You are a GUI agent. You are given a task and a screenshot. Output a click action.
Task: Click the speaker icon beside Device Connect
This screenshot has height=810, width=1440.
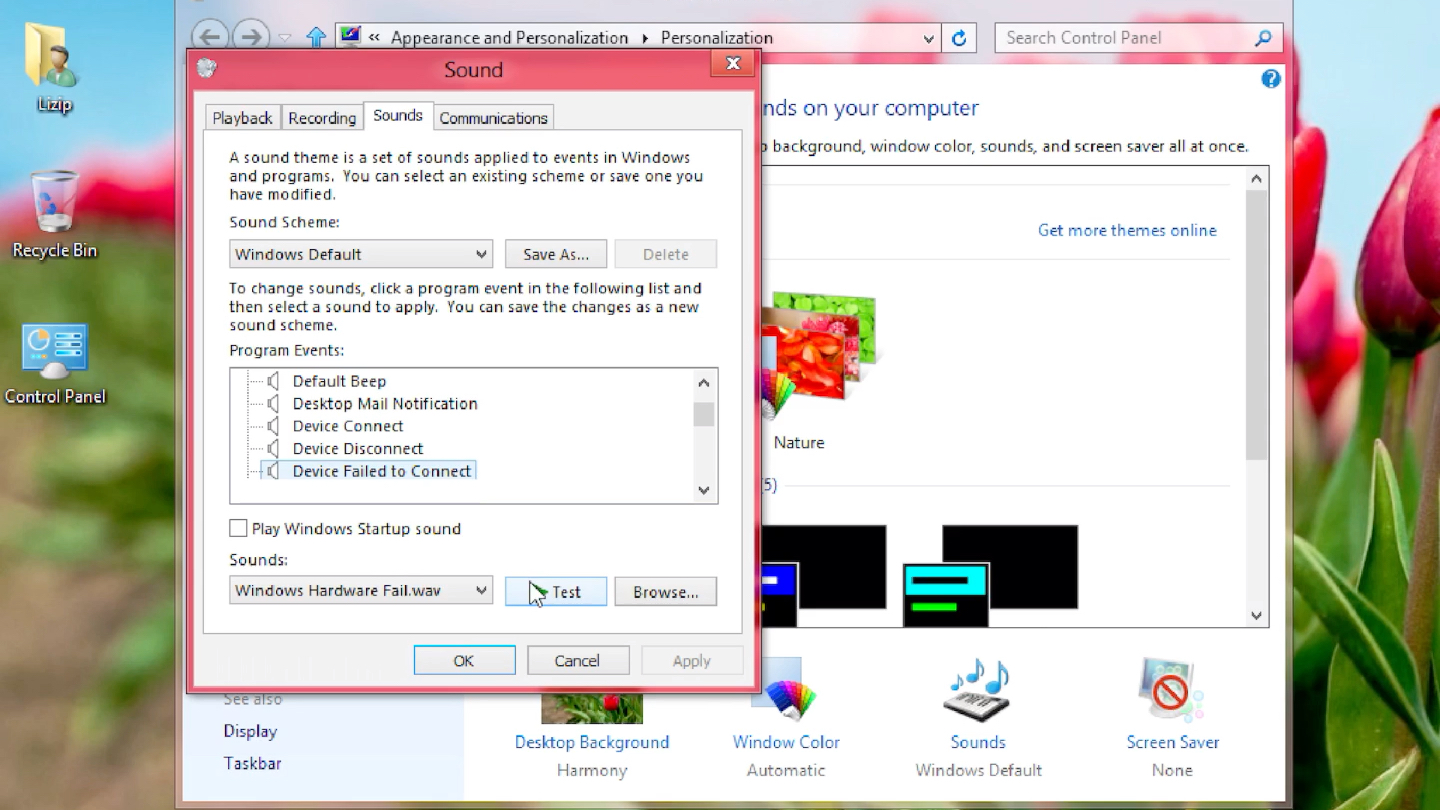pyautogui.click(x=273, y=426)
